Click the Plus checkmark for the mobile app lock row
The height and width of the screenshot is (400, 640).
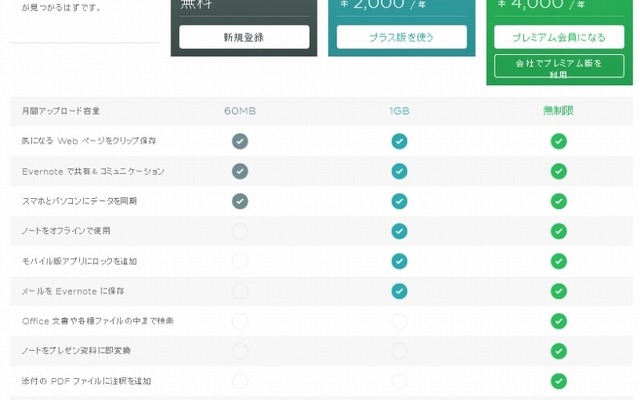[399, 261]
